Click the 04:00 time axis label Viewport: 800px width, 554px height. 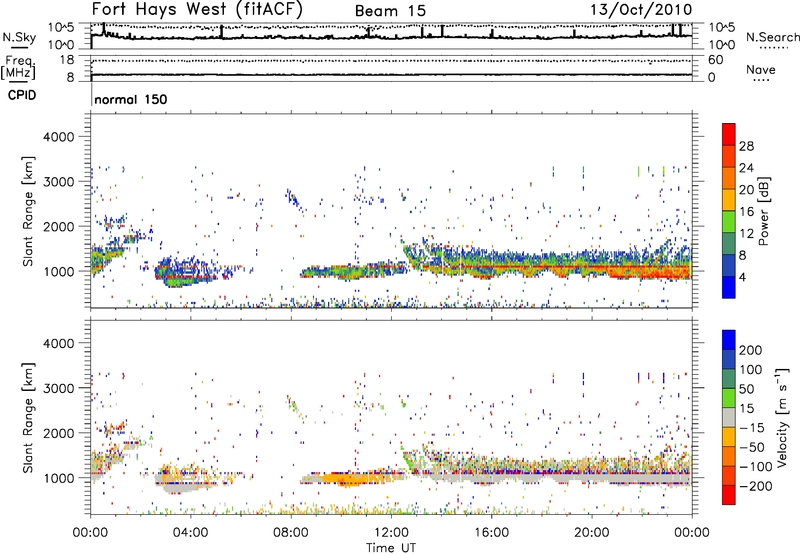[x=191, y=533]
